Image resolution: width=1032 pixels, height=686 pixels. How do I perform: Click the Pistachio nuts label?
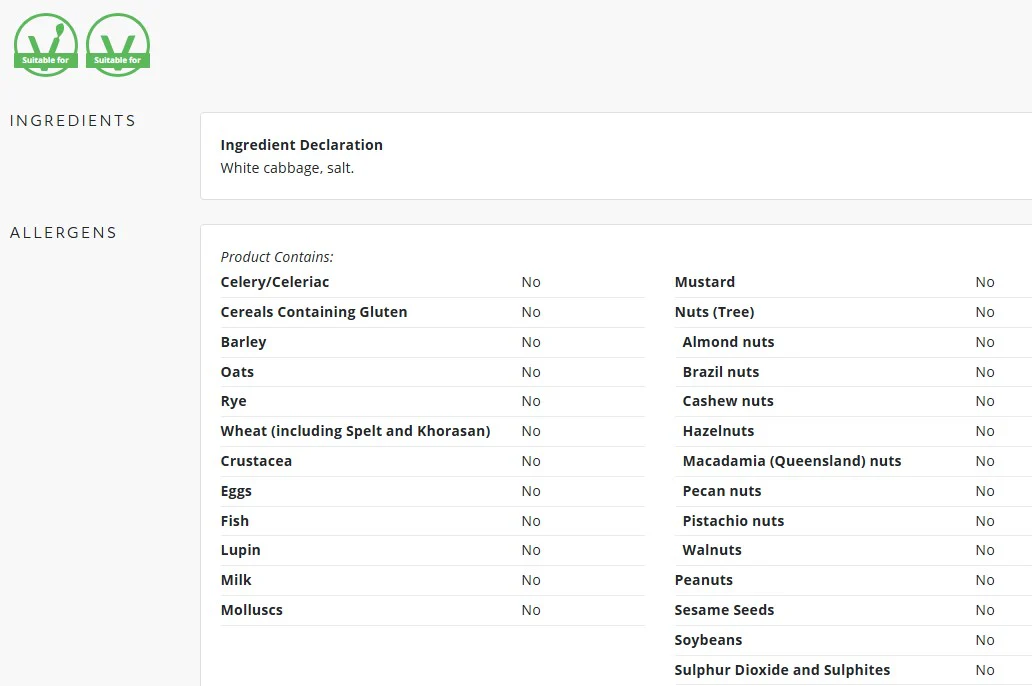[733, 521]
